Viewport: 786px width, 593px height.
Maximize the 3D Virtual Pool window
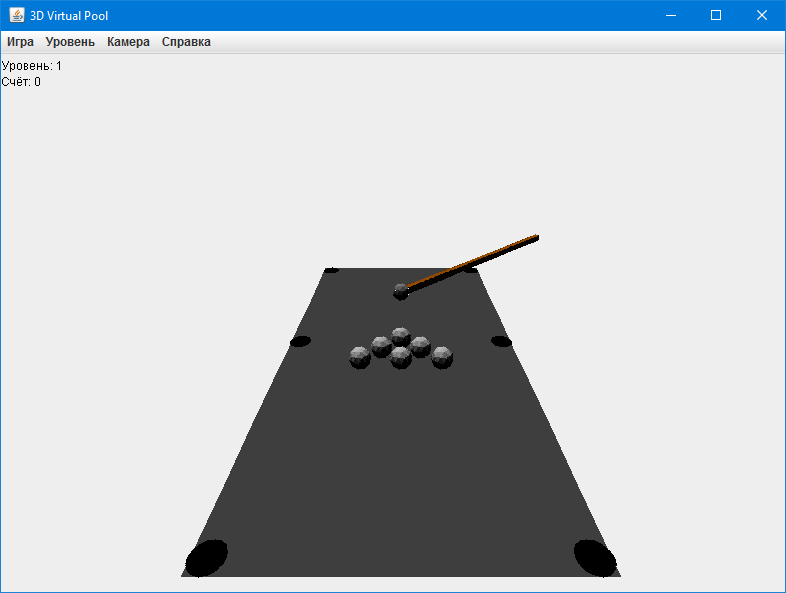coord(716,16)
